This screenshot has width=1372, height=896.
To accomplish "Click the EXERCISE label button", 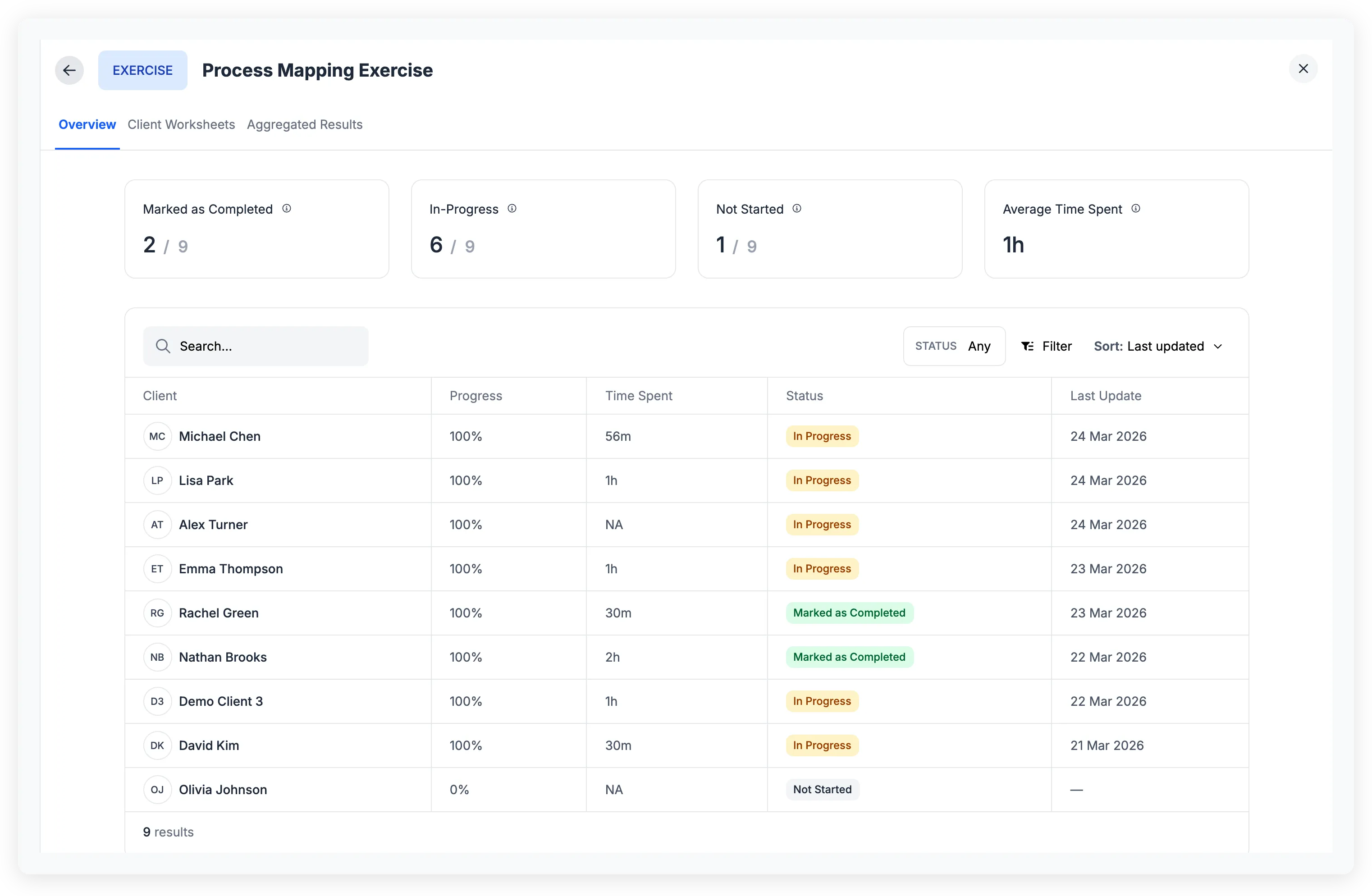I will click(142, 70).
